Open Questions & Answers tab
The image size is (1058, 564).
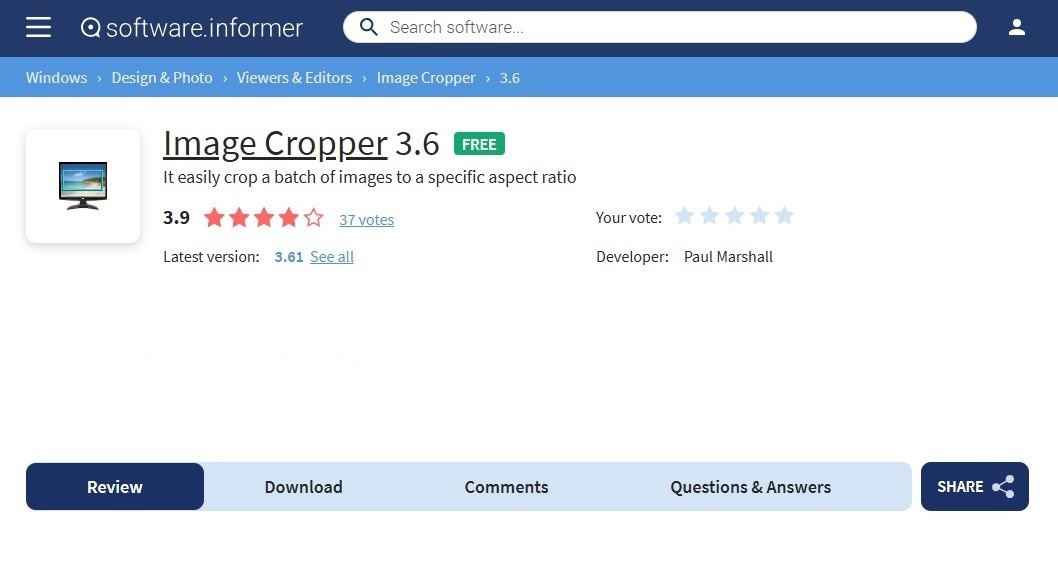(750, 486)
